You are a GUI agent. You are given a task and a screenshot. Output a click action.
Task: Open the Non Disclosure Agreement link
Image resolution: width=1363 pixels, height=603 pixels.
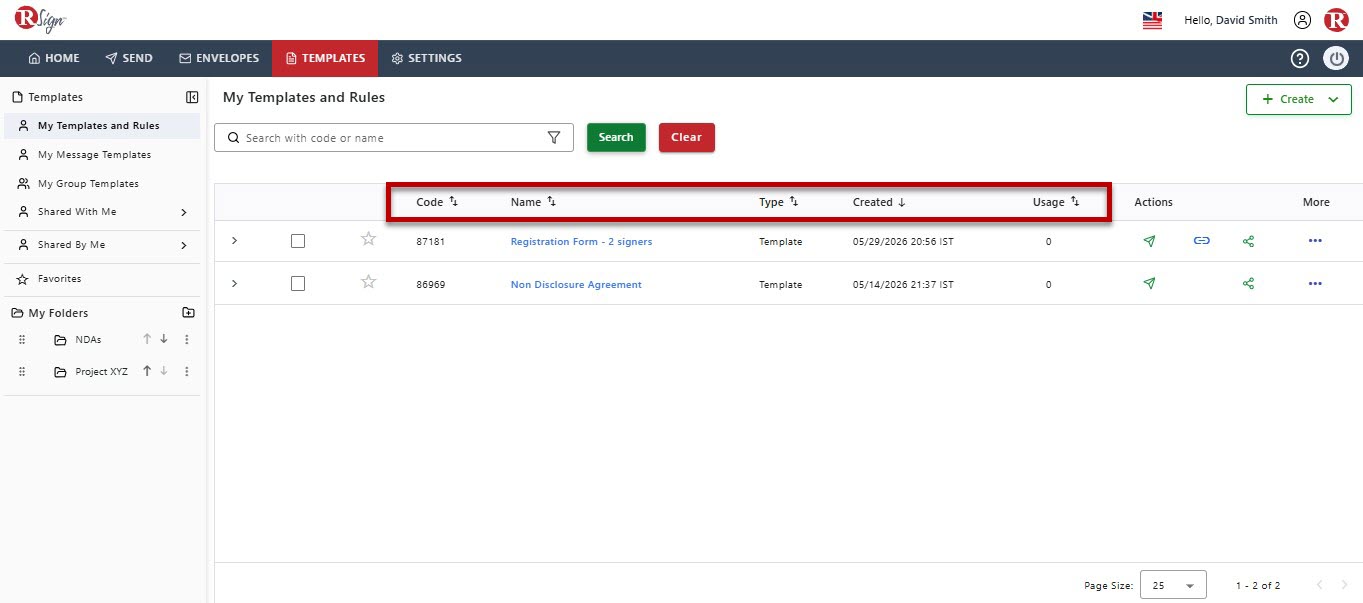pyautogui.click(x=576, y=285)
